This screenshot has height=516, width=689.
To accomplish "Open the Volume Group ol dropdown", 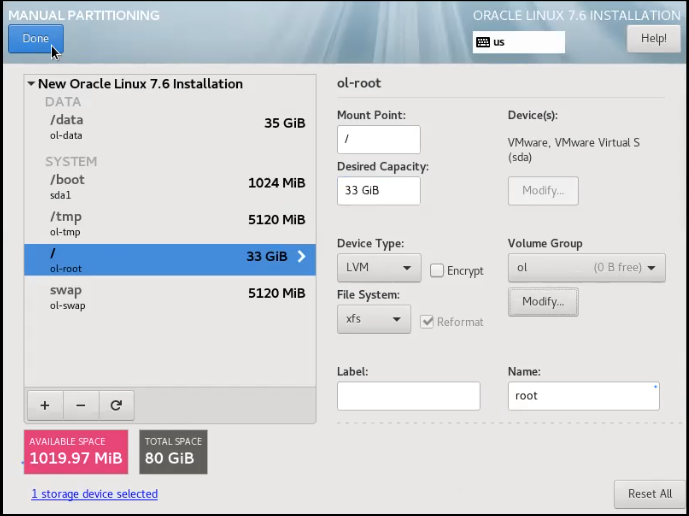I will 587,267.
